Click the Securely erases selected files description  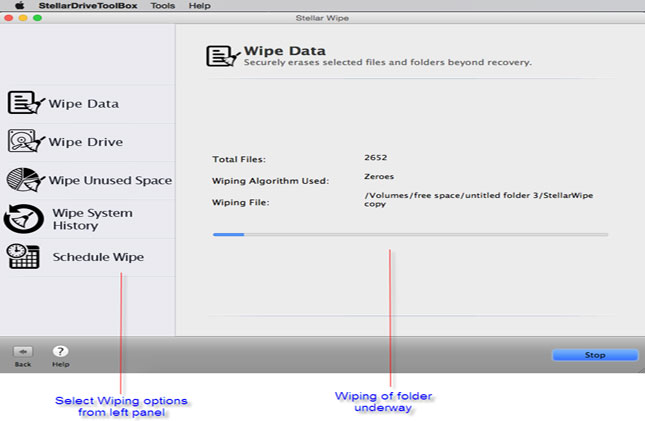pyautogui.click(x=387, y=63)
